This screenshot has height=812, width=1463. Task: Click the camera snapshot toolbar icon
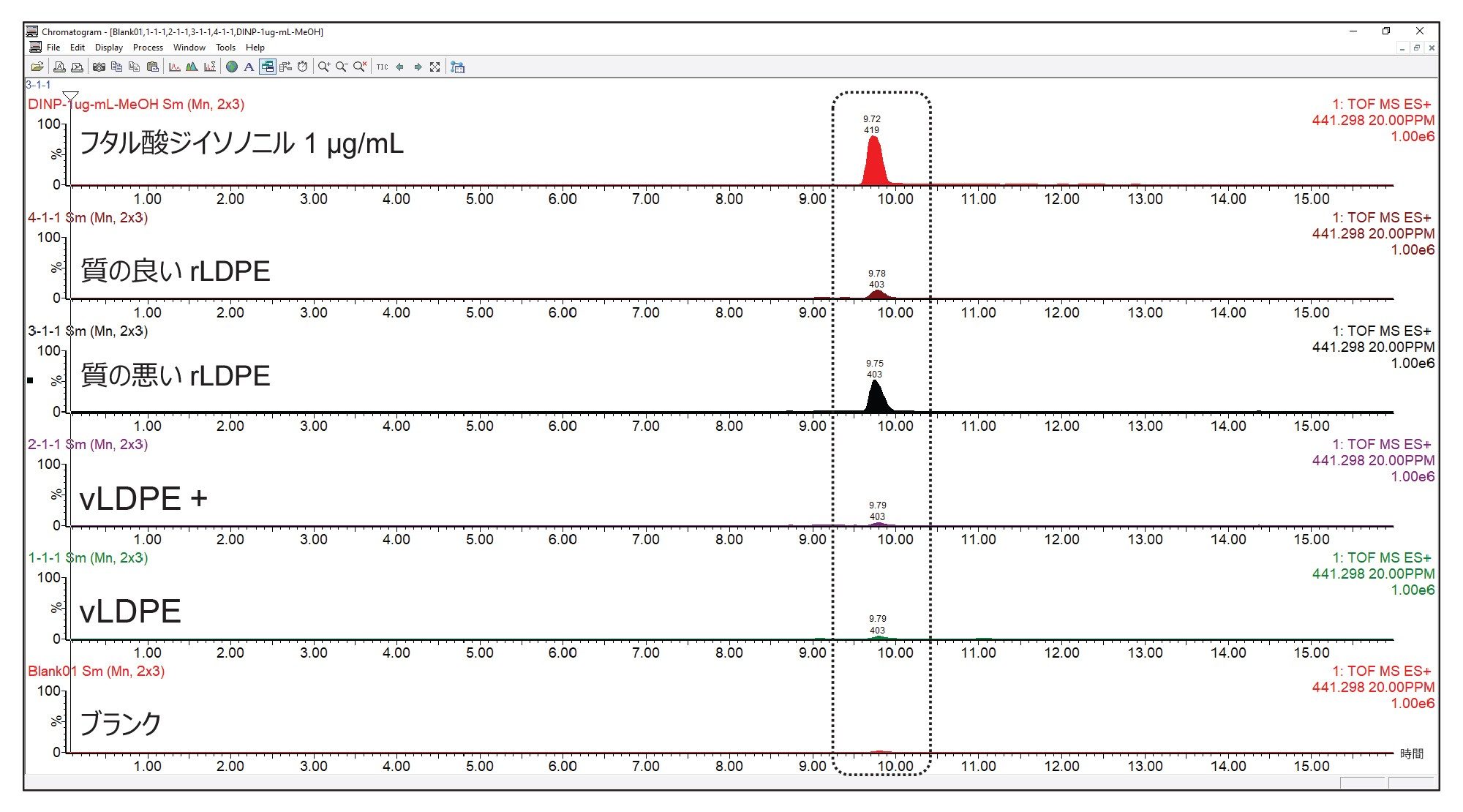[x=99, y=67]
